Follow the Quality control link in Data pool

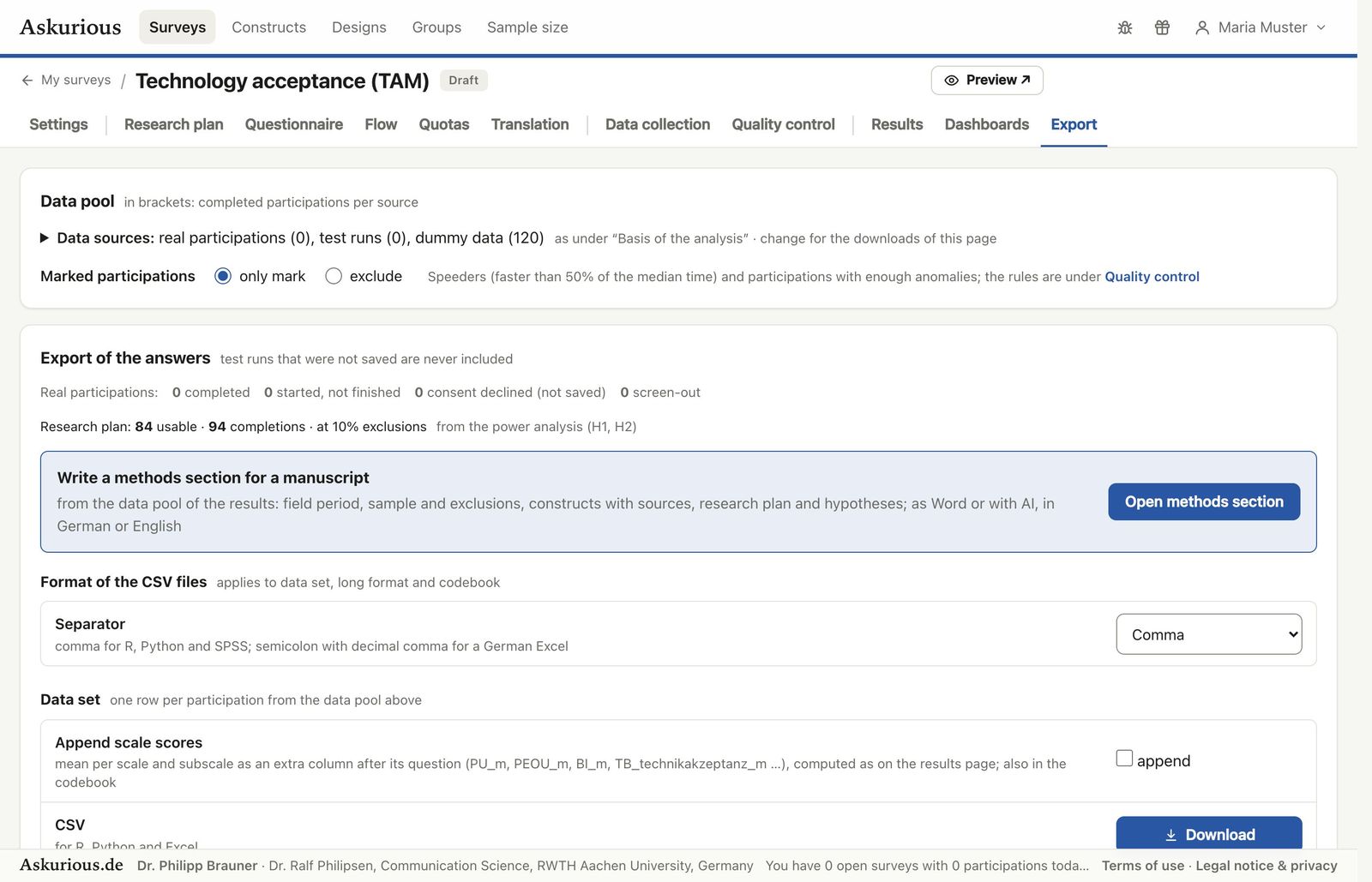point(1152,276)
